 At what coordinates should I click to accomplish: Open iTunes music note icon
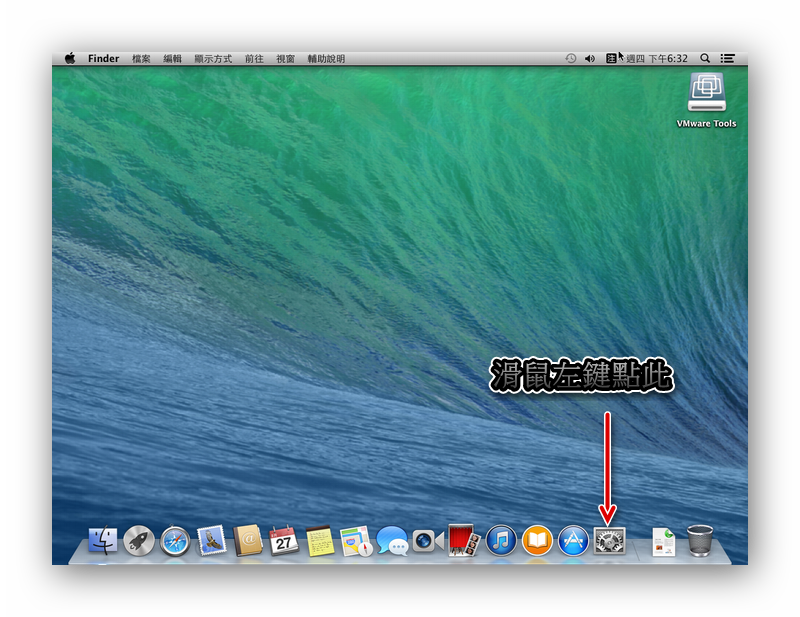tap(501, 540)
